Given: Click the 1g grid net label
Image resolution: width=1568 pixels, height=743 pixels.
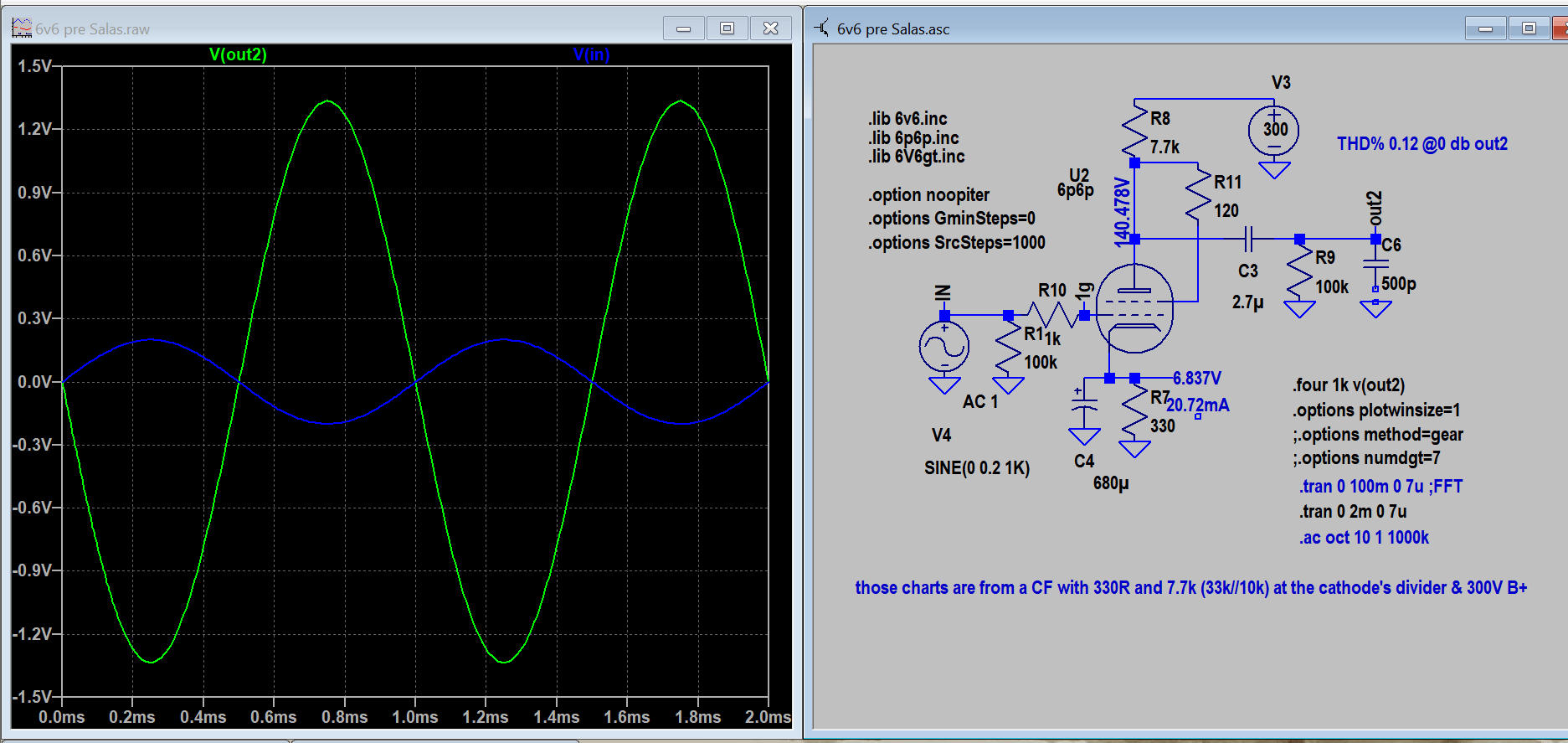Looking at the screenshot, I should (1085, 292).
